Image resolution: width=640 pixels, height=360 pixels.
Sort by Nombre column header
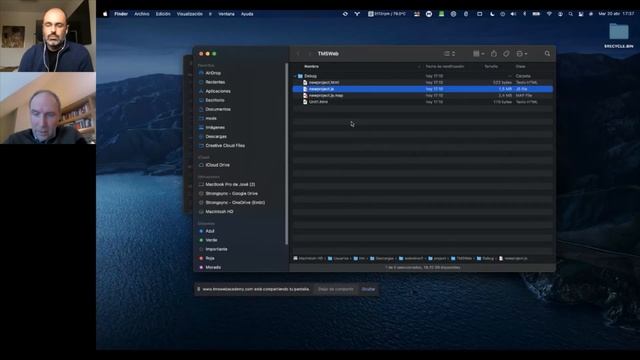click(x=311, y=66)
